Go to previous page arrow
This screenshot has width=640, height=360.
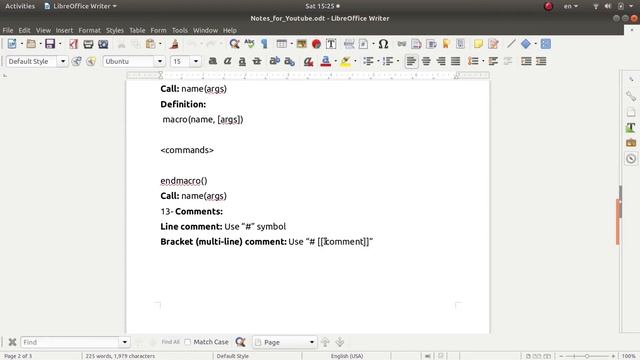pyautogui.click(x=325, y=342)
